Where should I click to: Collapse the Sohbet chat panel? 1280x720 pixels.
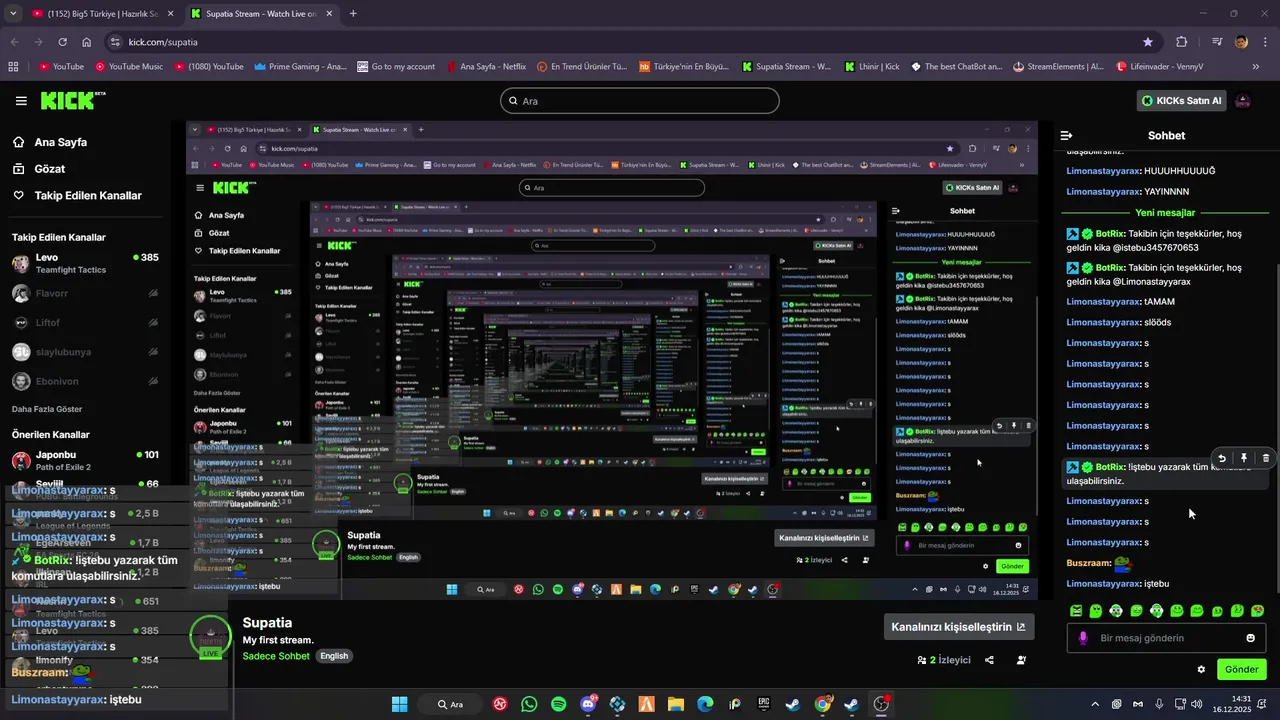tap(1066, 135)
